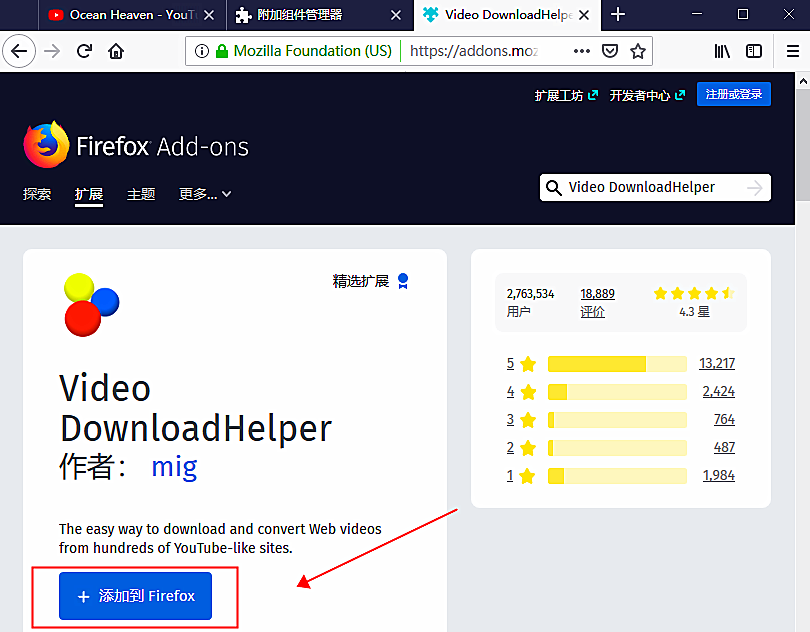Switch to the 附加组件管理器 tab
The height and width of the screenshot is (632, 810).
coord(320,15)
